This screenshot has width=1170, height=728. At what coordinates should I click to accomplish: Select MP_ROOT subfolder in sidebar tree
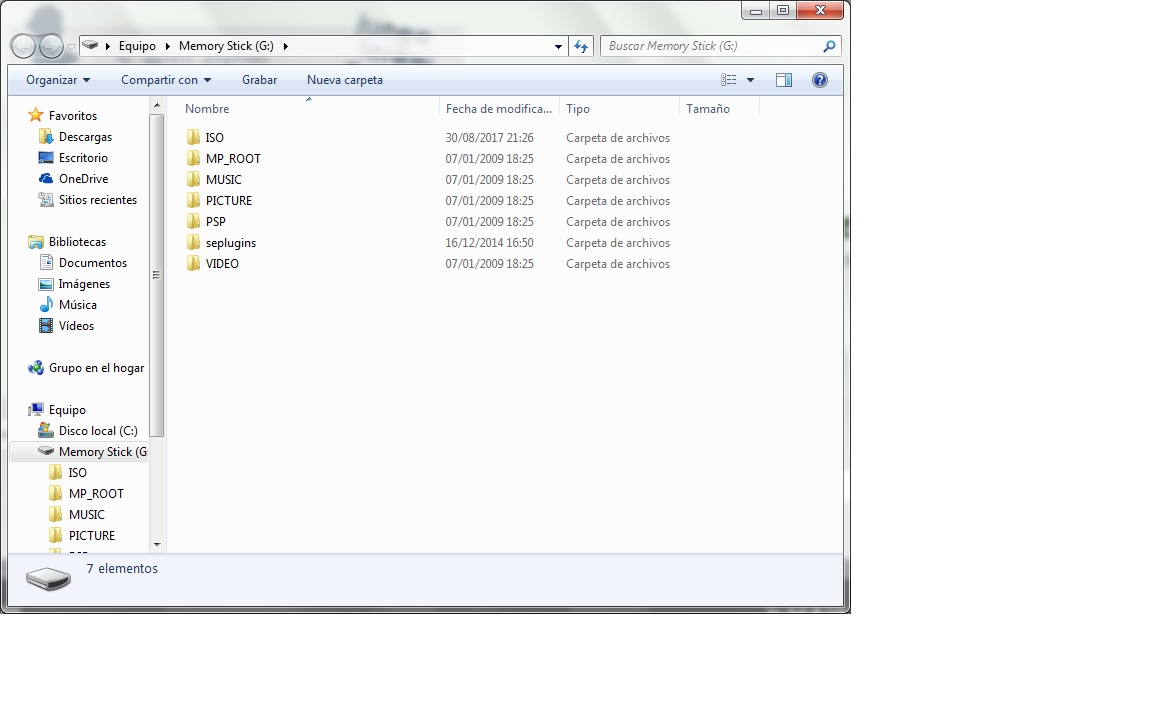pyautogui.click(x=96, y=493)
